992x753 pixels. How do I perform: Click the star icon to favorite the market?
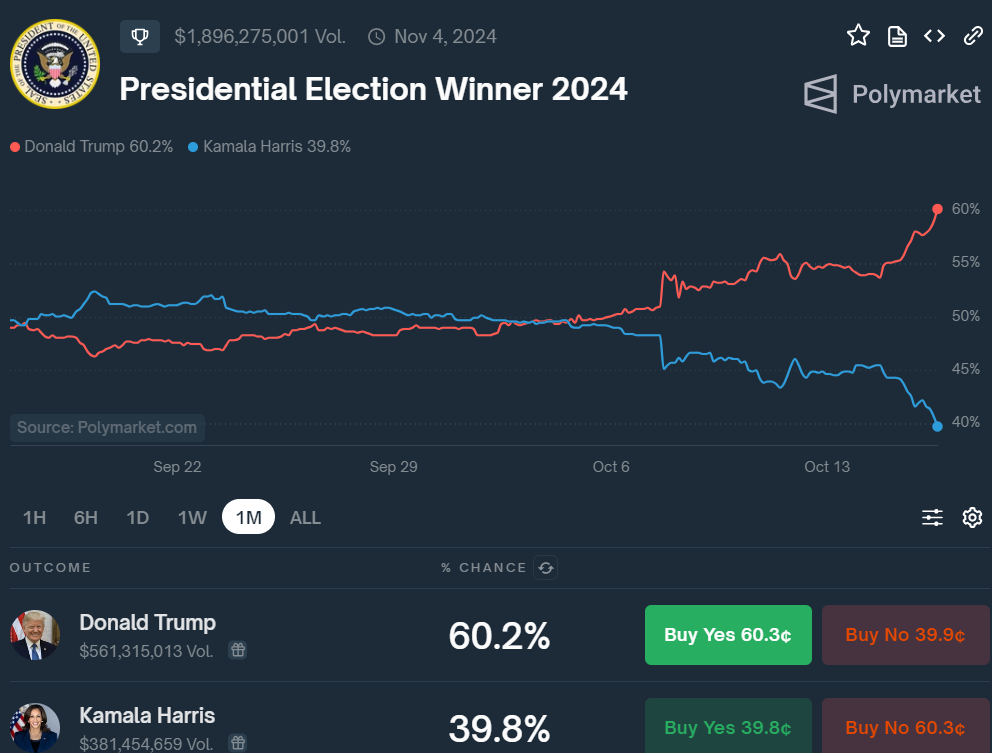tap(858, 35)
